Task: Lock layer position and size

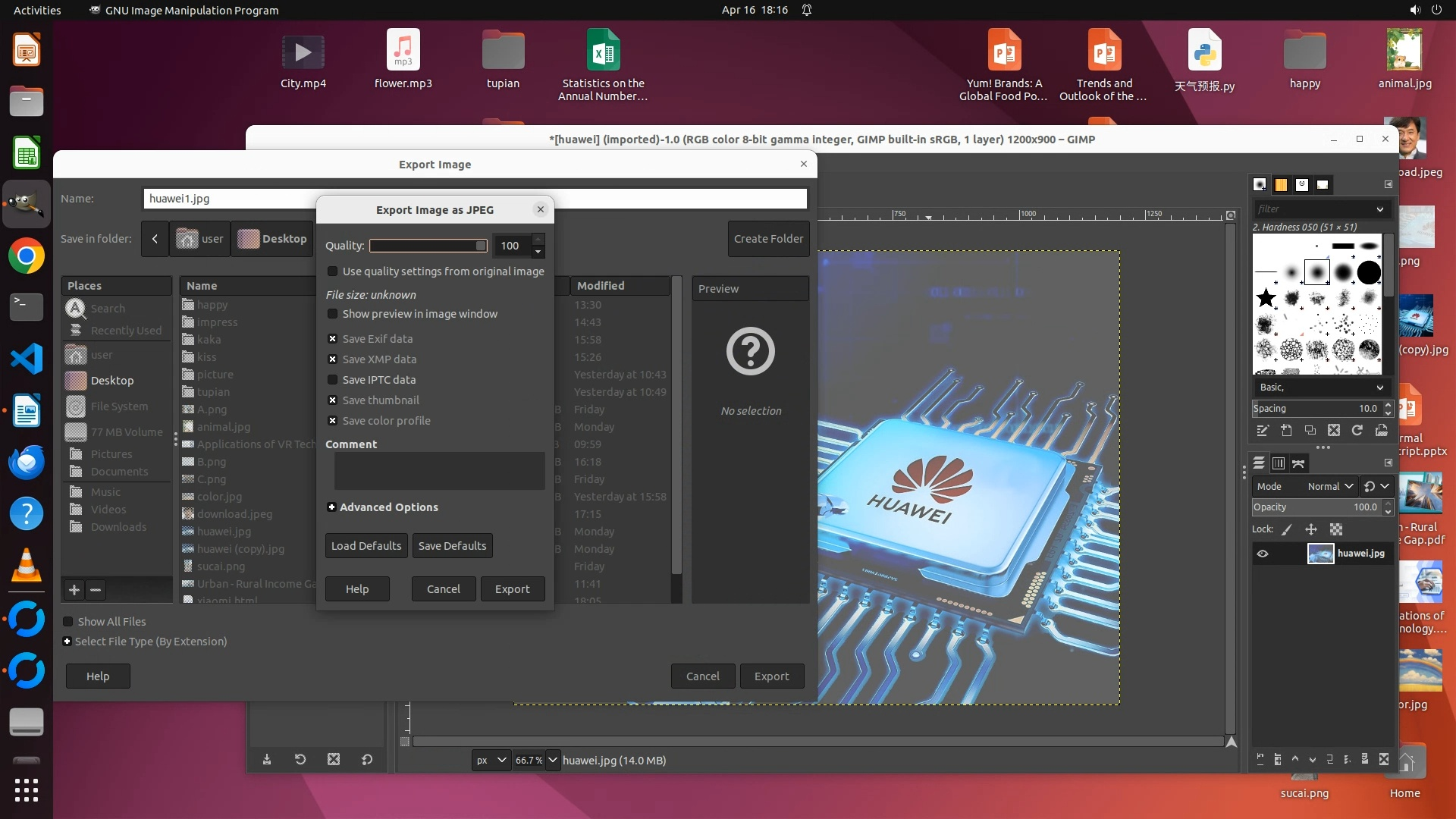Action: pyautogui.click(x=1311, y=529)
